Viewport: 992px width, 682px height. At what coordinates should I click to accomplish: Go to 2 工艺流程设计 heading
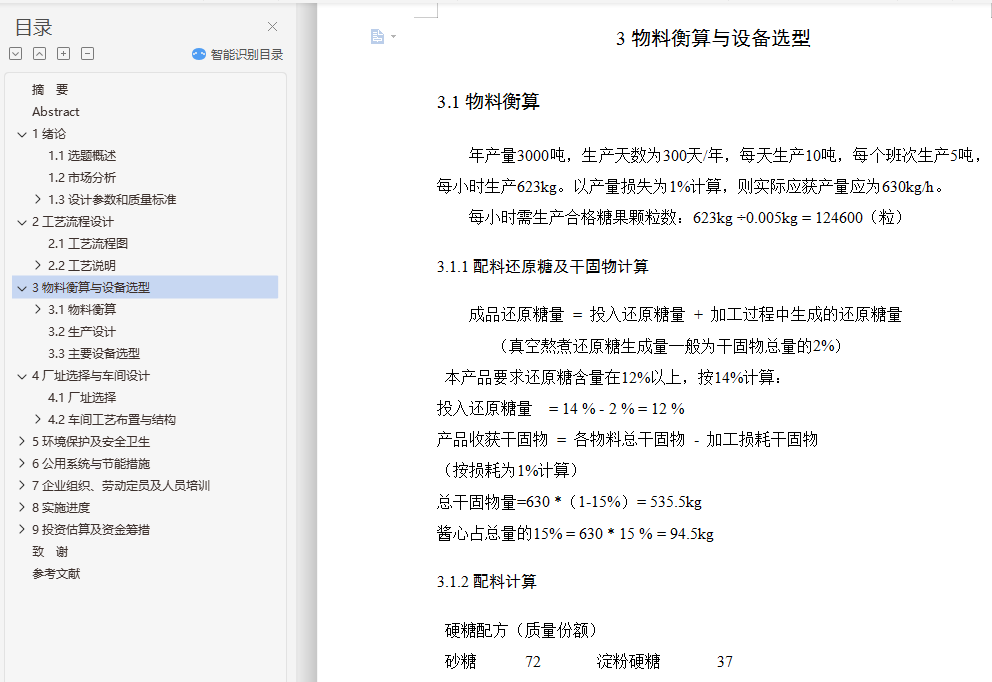point(73,222)
